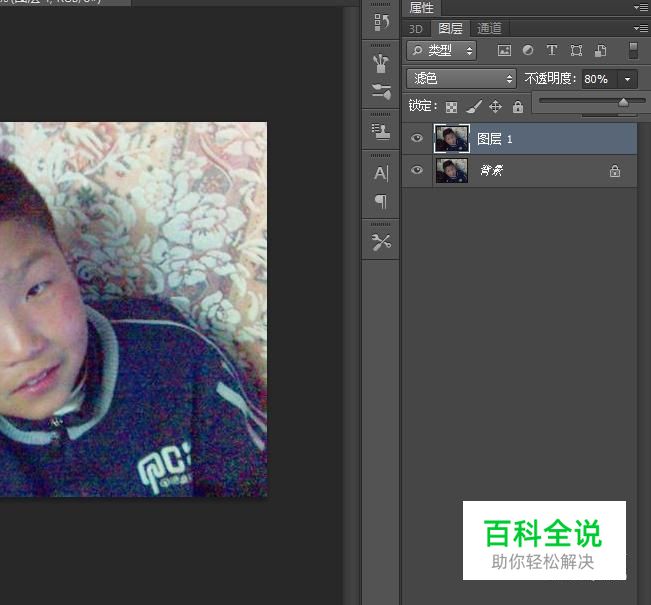The image size is (651, 605).
Task: Select the 图层 1 layer name
Action: [x=495, y=139]
